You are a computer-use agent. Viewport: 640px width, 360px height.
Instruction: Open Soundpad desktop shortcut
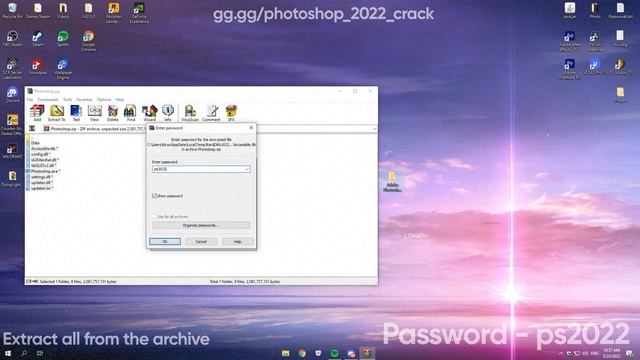[38, 67]
